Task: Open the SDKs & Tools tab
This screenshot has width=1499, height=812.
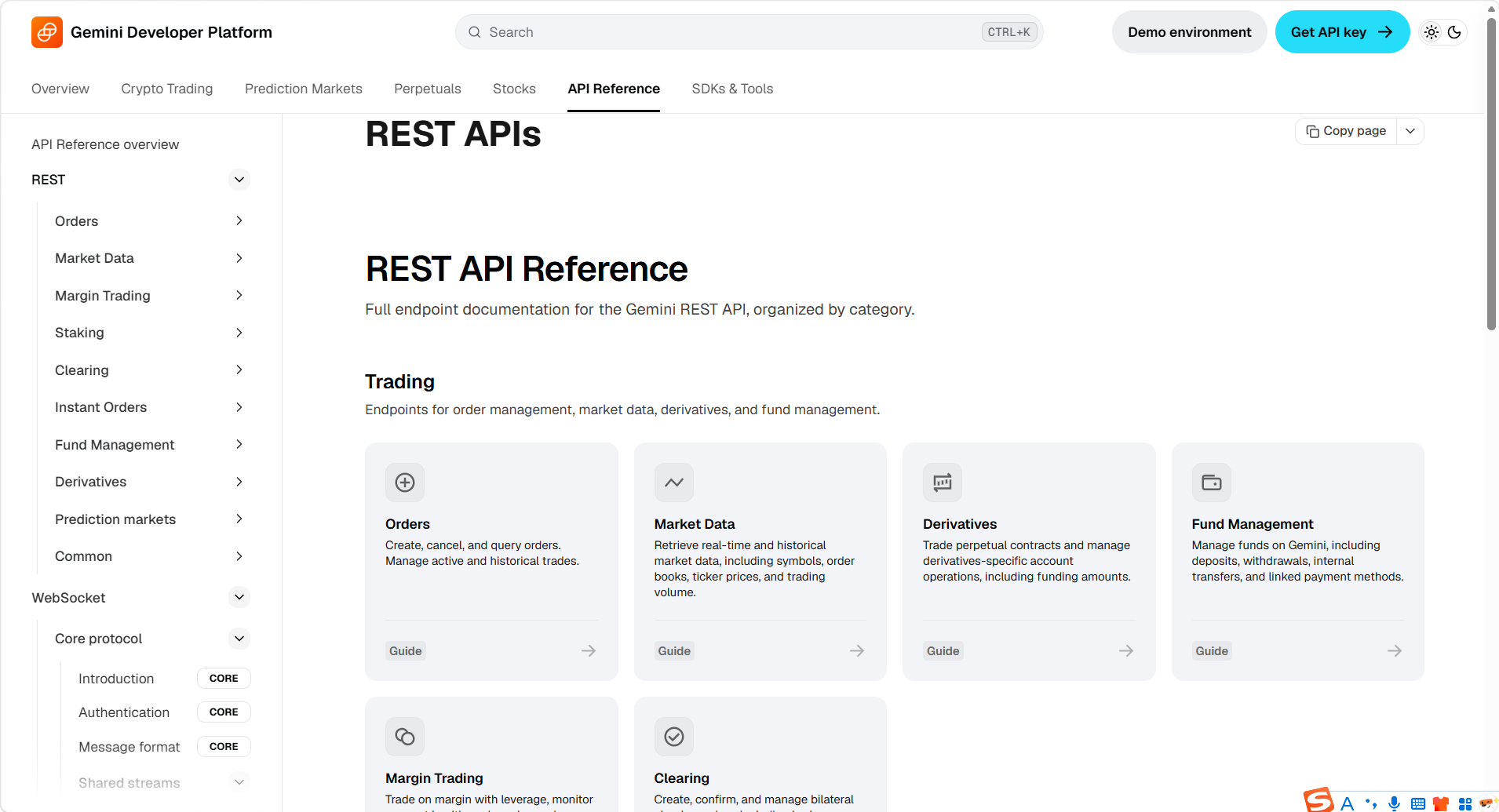Action: pos(732,89)
